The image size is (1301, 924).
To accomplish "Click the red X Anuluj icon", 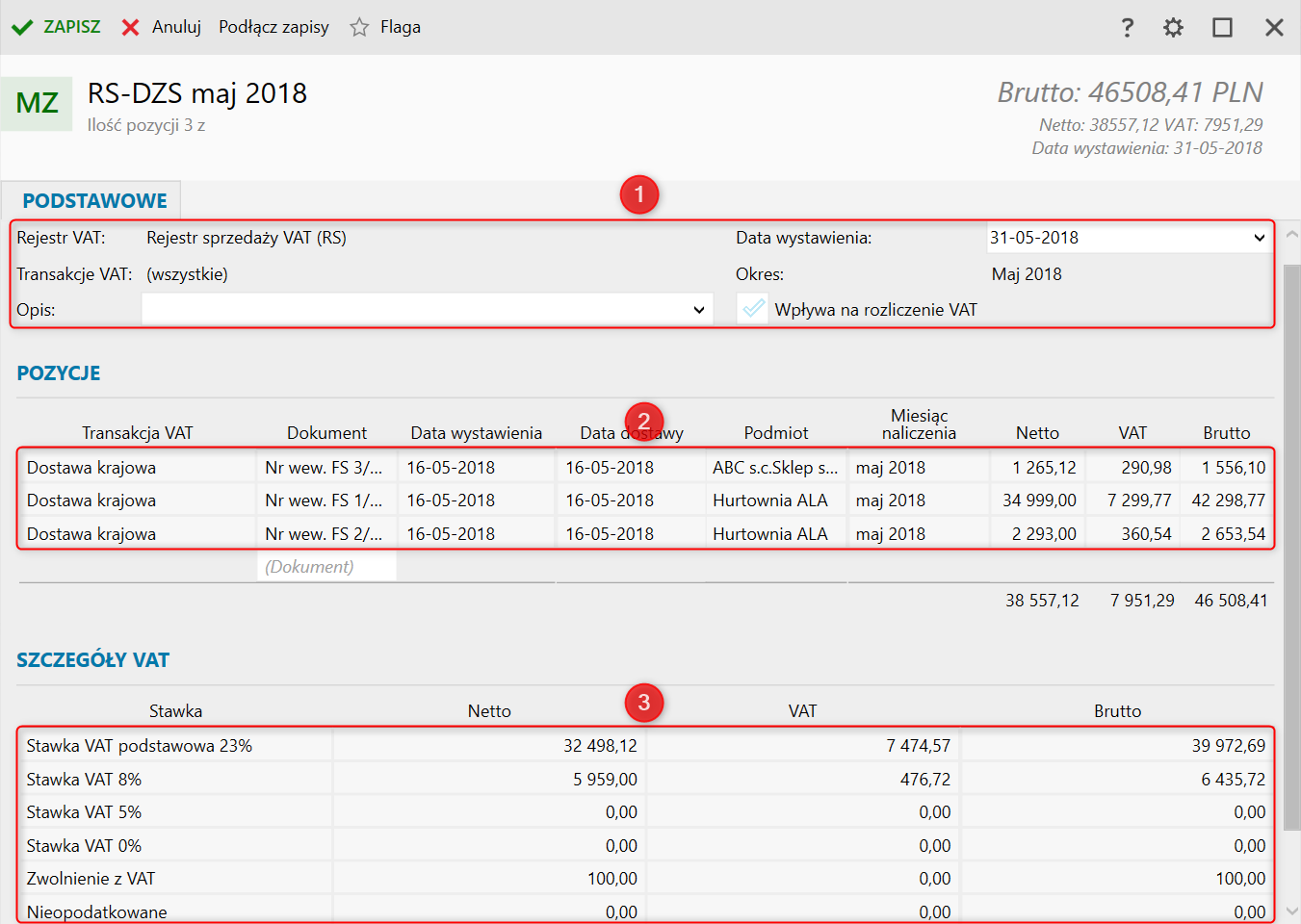I will [131, 27].
